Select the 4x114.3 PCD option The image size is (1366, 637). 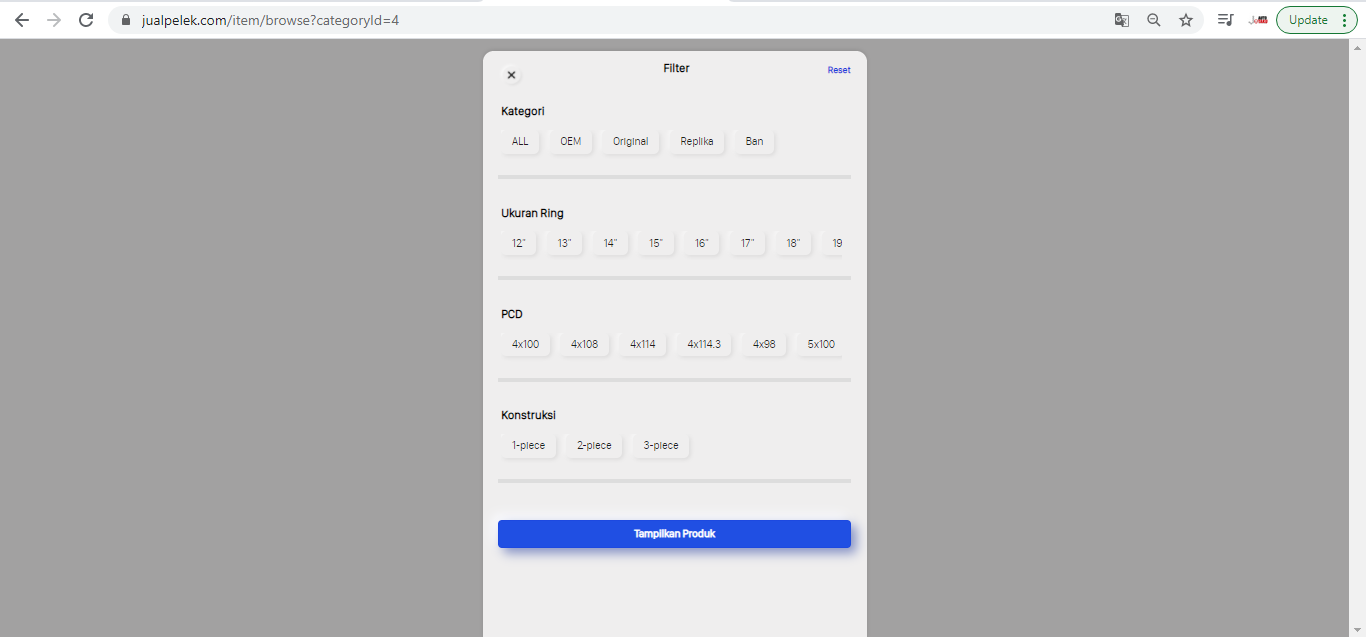tap(704, 345)
